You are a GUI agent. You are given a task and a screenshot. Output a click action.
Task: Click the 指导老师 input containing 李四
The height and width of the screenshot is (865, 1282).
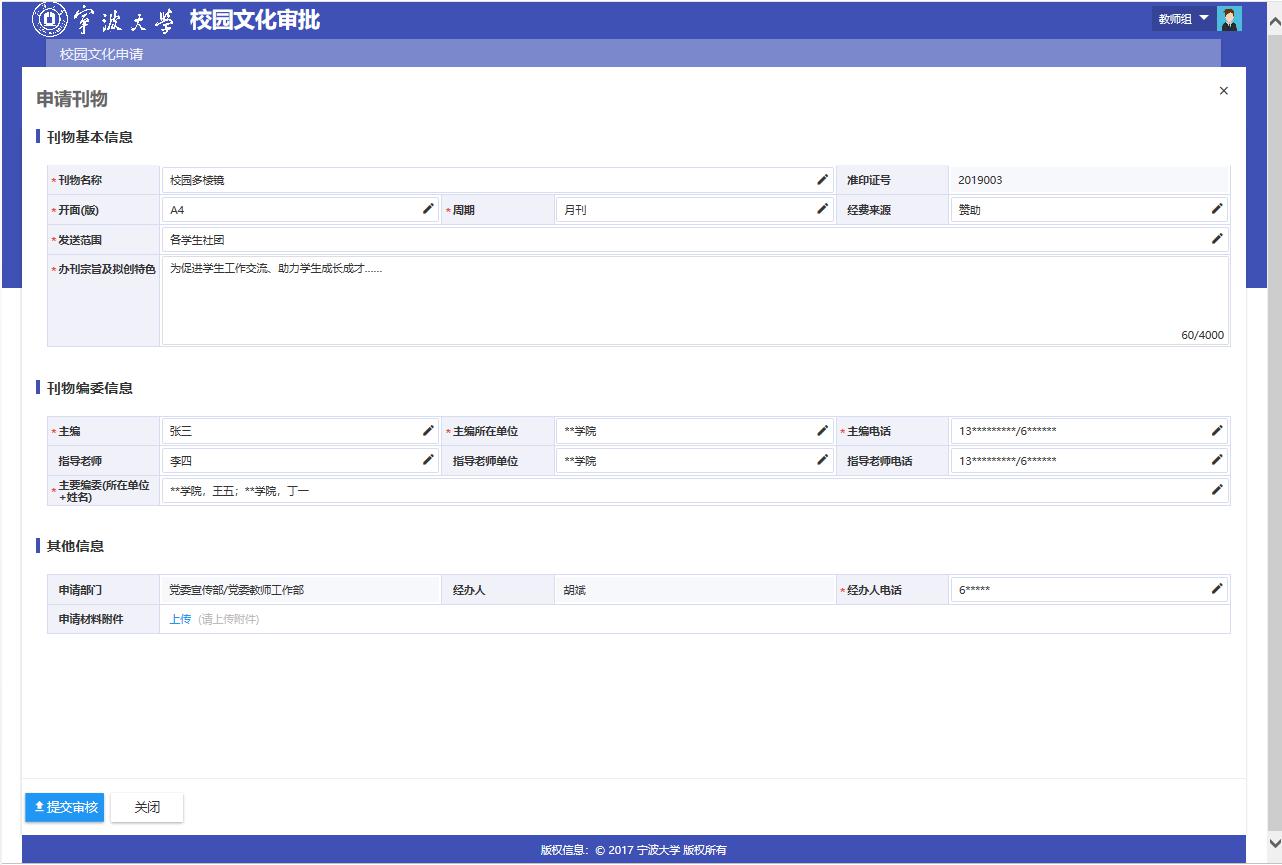point(290,461)
